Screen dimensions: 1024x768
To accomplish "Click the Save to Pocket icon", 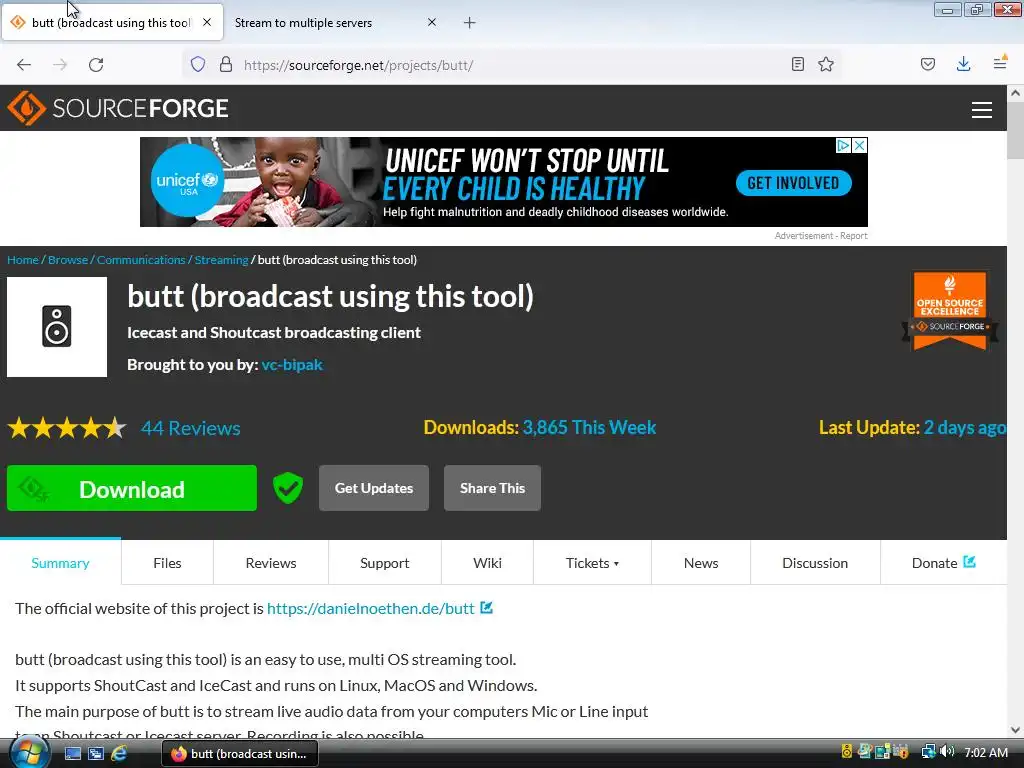I will tap(928, 64).
